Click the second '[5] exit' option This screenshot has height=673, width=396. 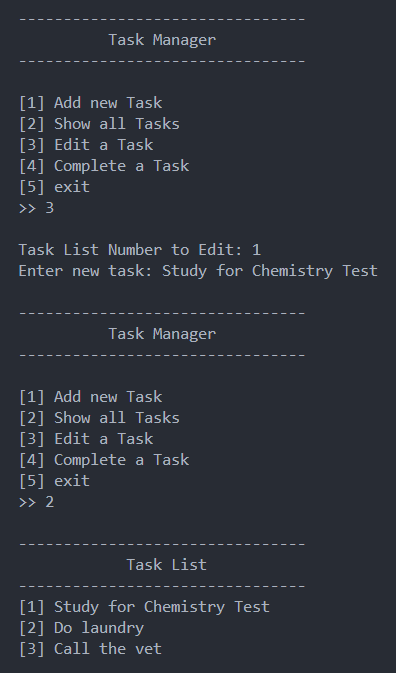coord(54,481)
